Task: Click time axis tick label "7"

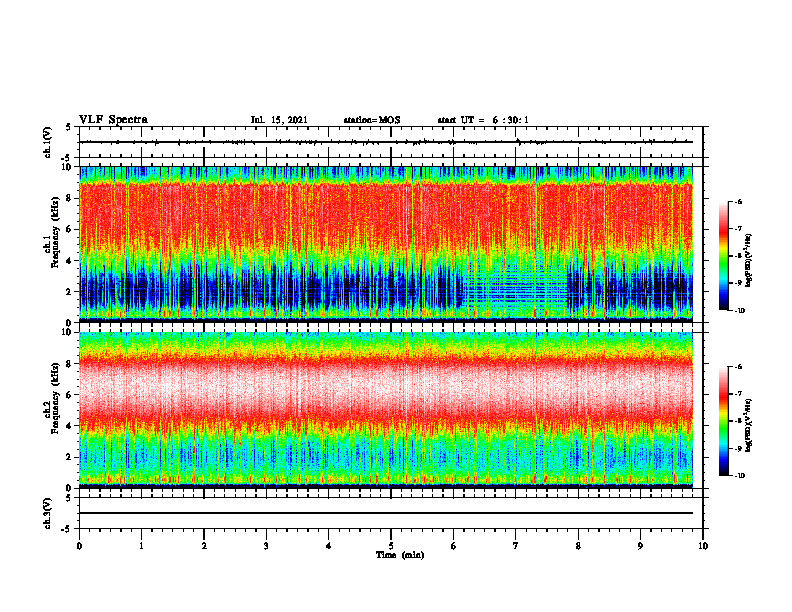Action: point(516,546)
